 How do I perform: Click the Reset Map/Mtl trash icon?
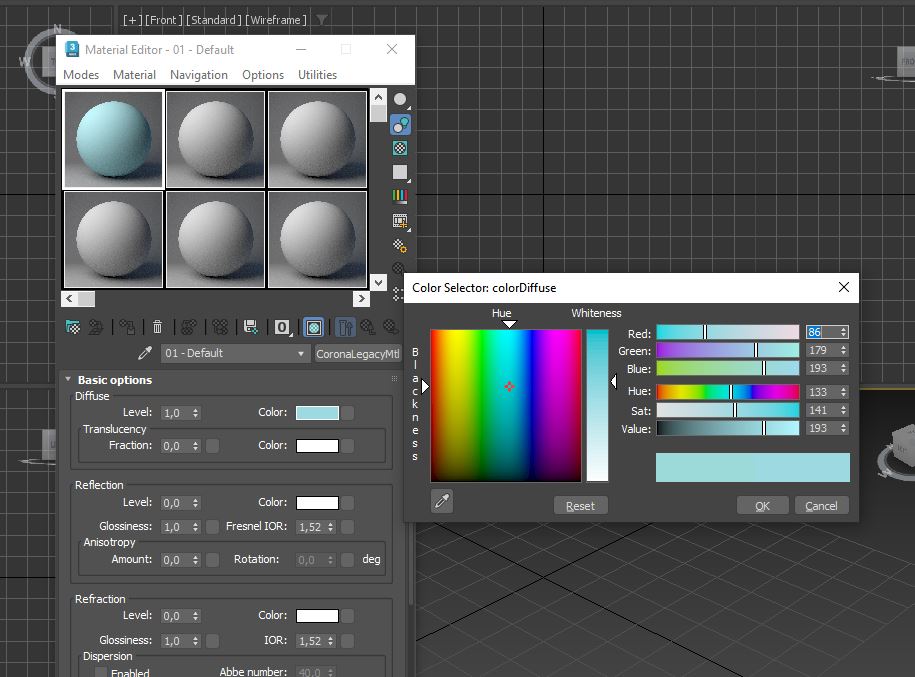[157, 327]
